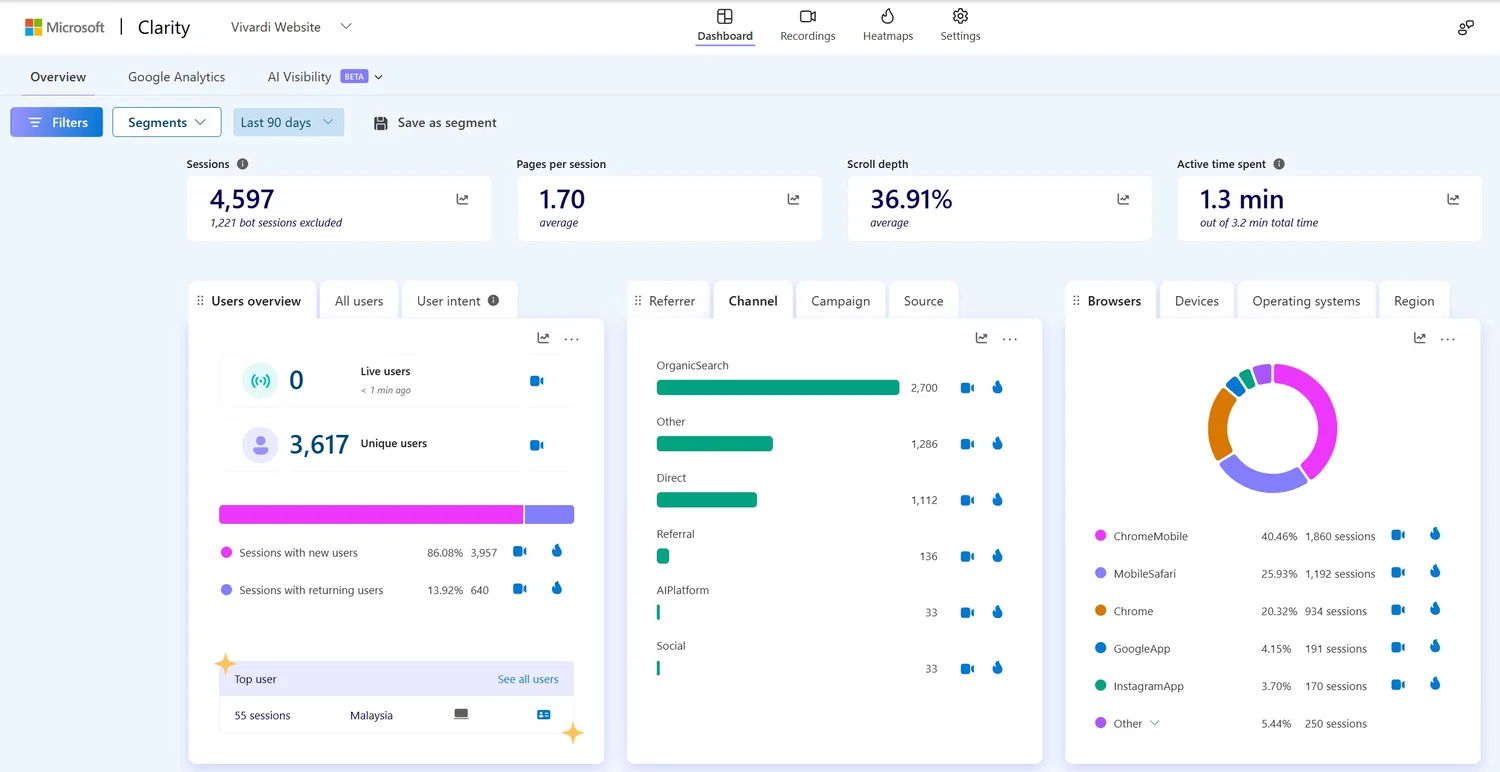Click the new users pink bar segment
Image resolution: width=1500 pixels, height=772 pixels.
click(x=371, y=514)
